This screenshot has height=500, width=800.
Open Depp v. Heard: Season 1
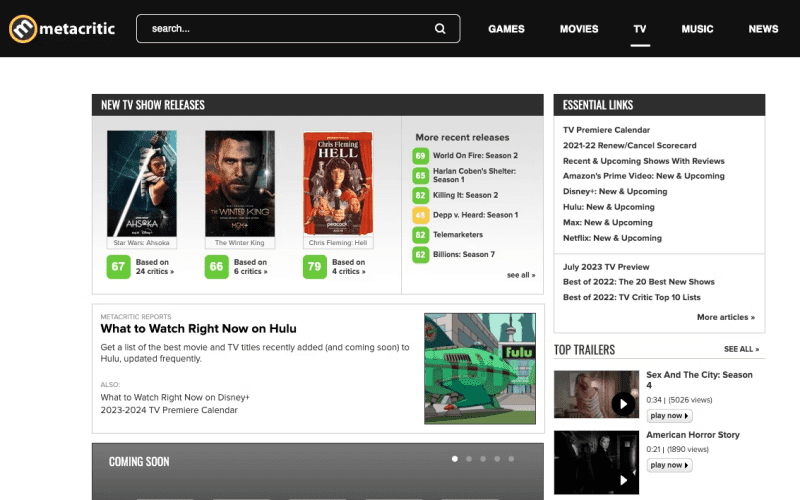(476, 215)
